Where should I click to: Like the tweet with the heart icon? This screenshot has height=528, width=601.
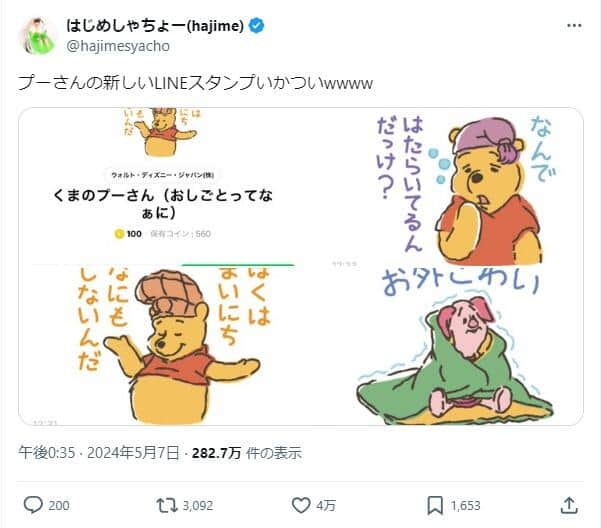(x=301, y=505)
